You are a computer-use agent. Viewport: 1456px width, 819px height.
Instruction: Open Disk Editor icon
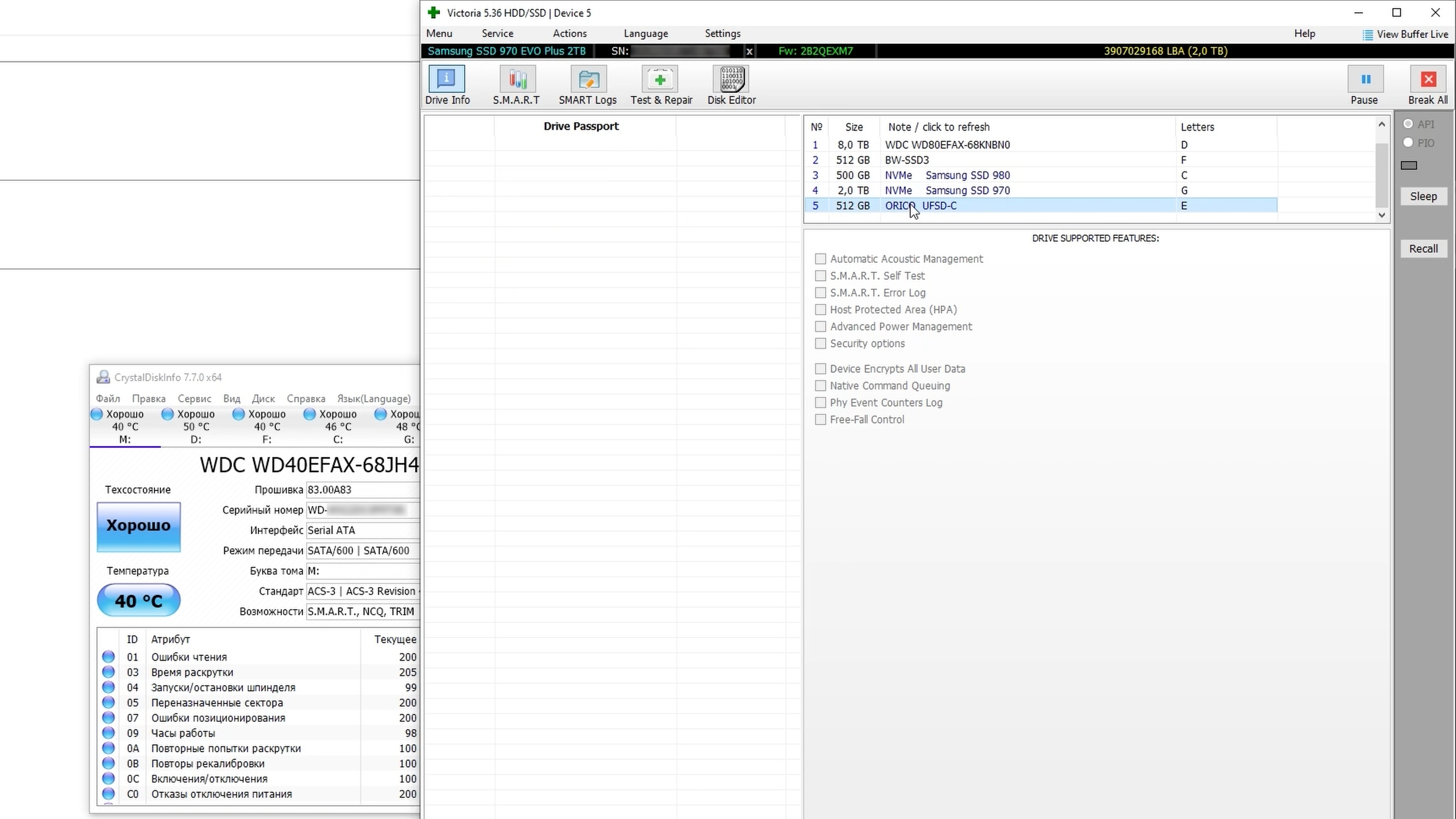pyautogui.click(x=731, y=79)
